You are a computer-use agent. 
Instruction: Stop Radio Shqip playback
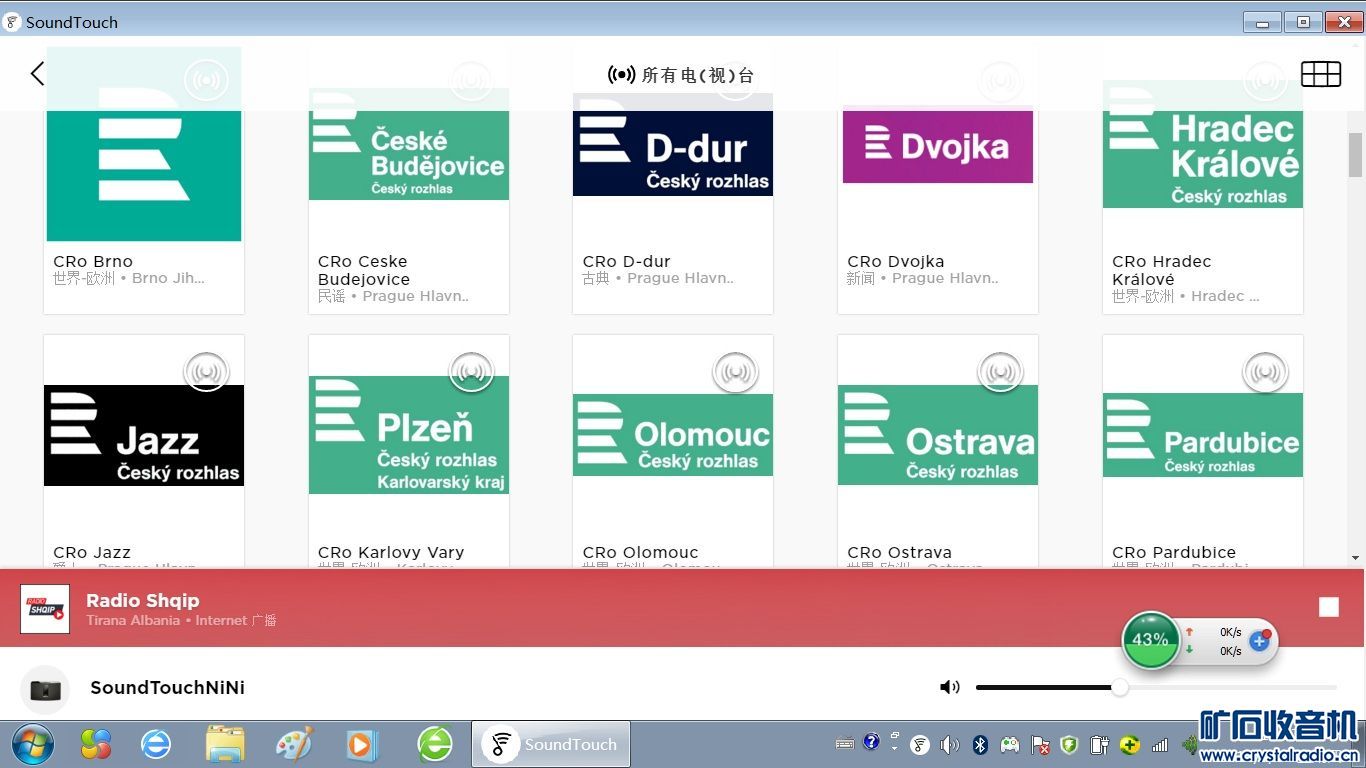click(1328, 607)
